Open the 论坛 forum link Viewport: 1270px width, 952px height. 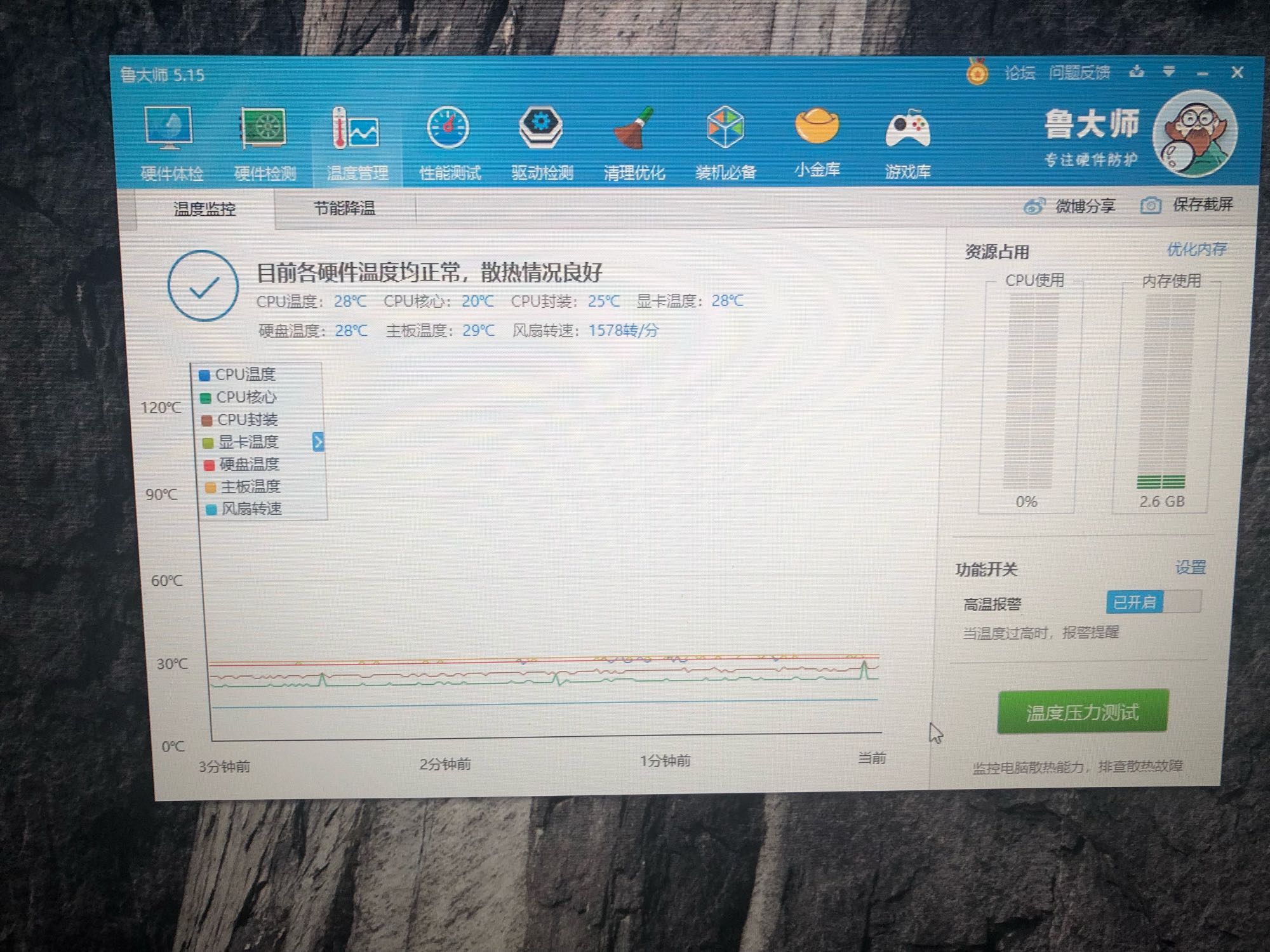coord(1020,73)
